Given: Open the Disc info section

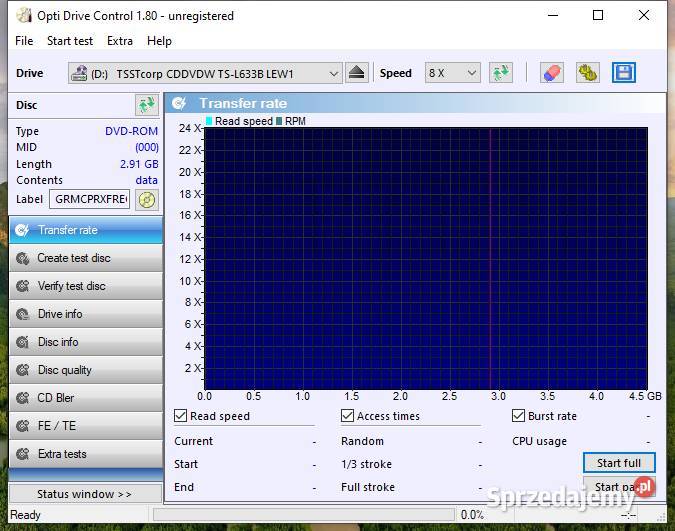Looking at the screenshot, I should [86, 342].
